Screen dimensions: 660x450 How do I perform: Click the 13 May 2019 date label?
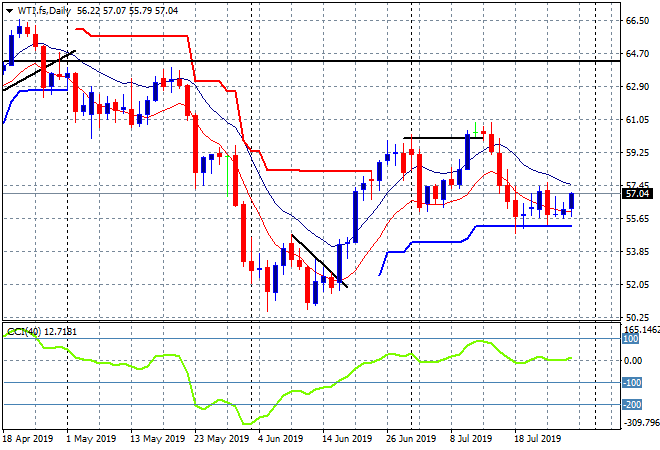pos(157,439)
